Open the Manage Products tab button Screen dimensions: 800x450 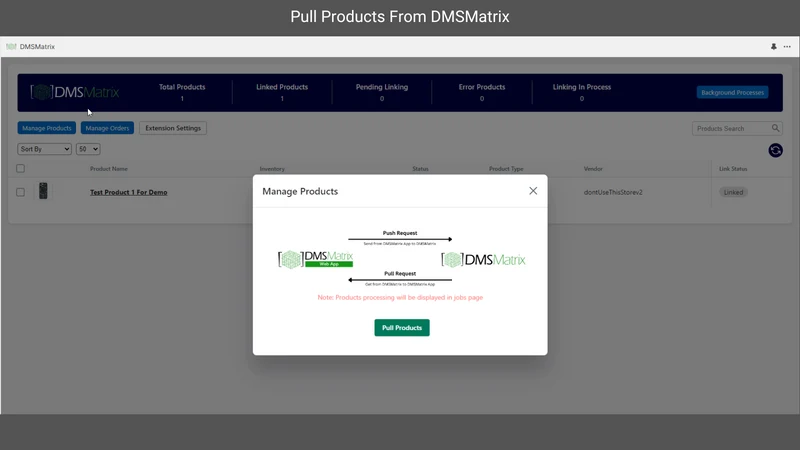point(46,128)
